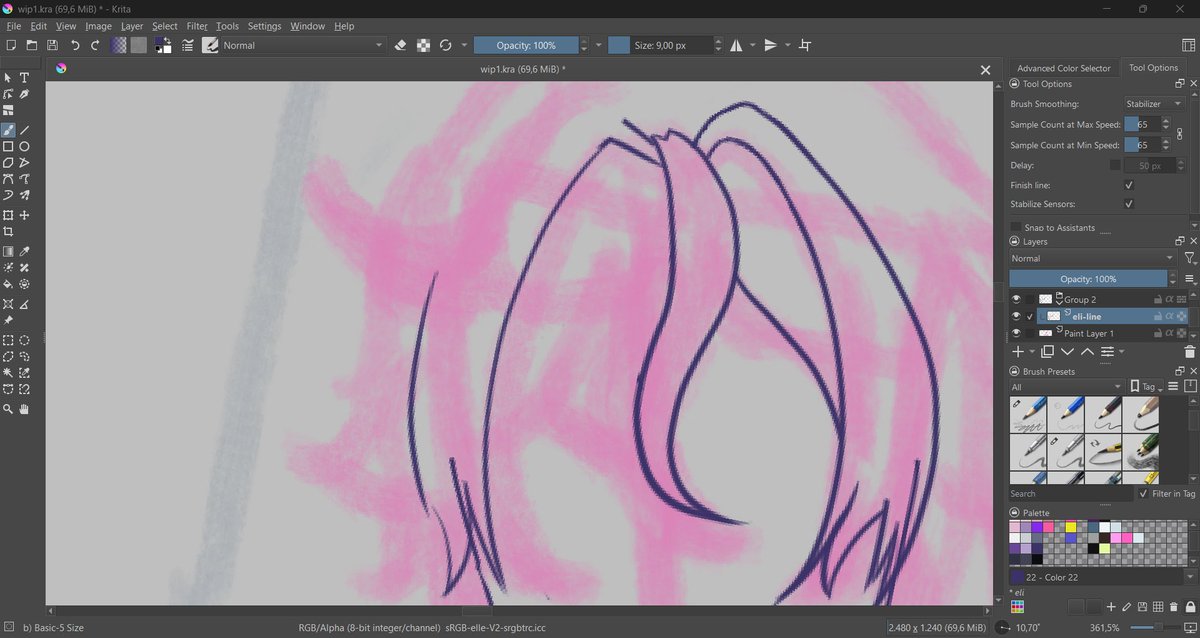Select the Zoom tool
This screenshot has width=1200, height=638.
point(8,409)
